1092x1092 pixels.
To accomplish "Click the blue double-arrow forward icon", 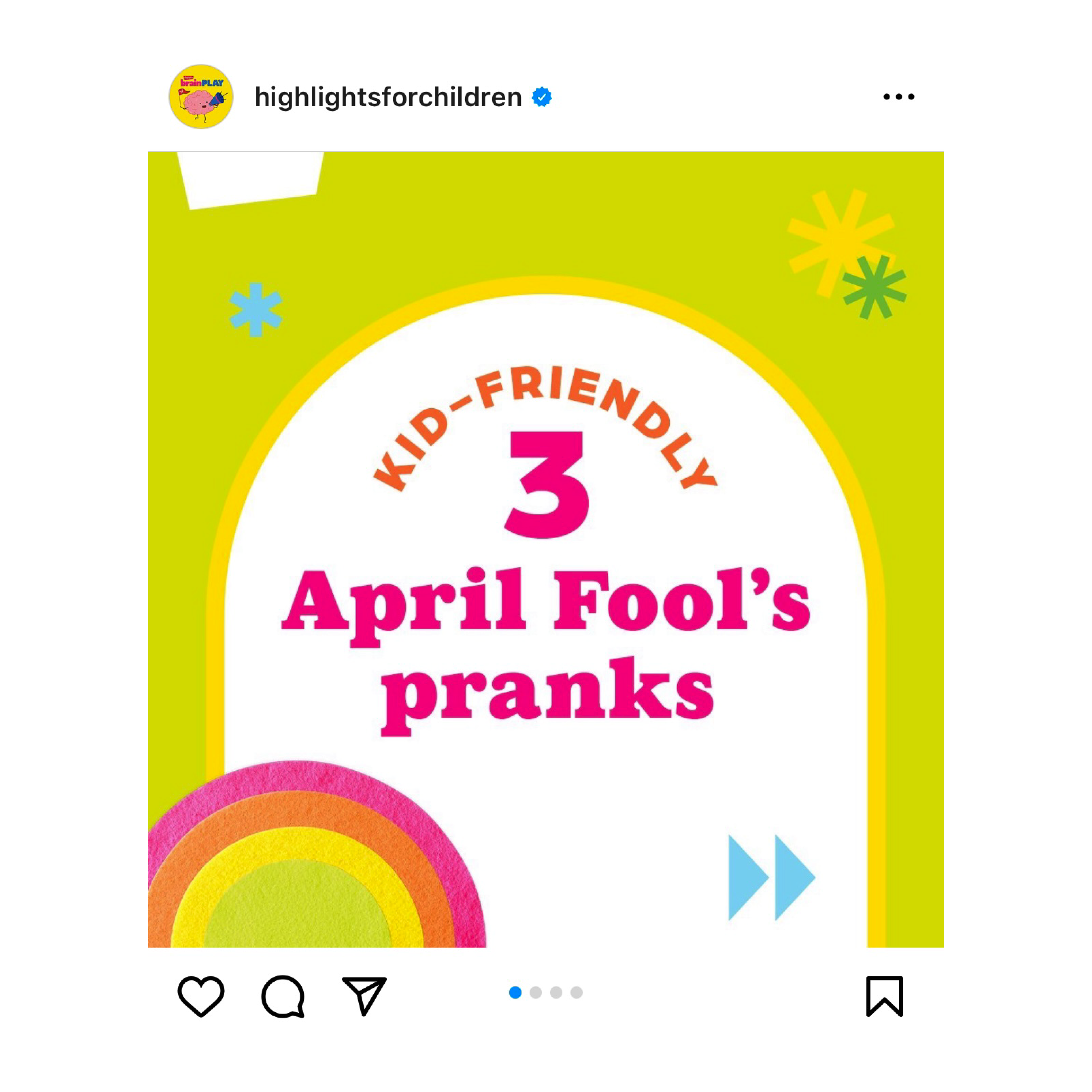I will [x=772, y=877].
